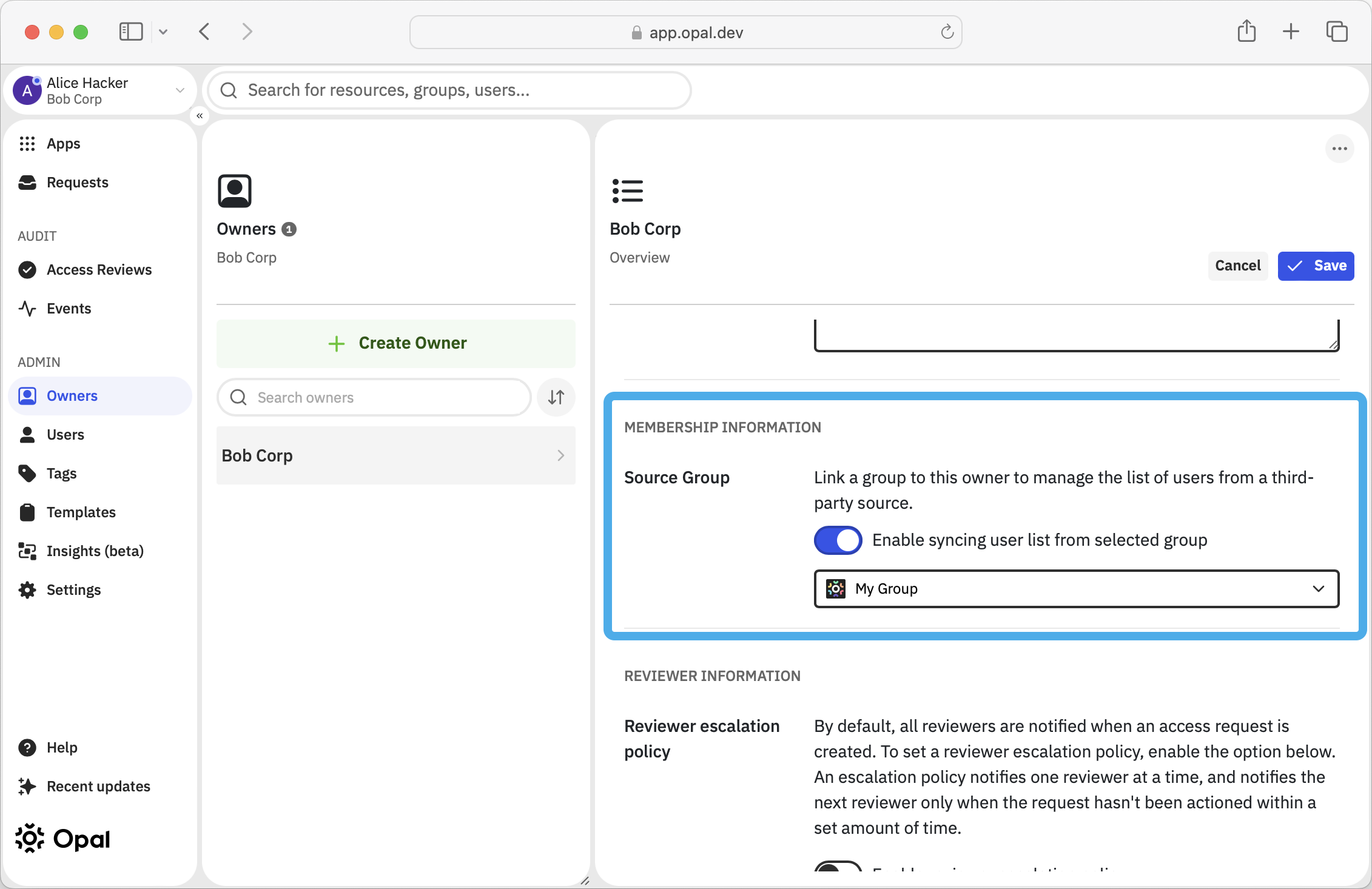The height and width of the screenshot is (889, 1372).
Task: Click the Insights (beta) icon
Action: pyautogui.click(x=27, y=551)
